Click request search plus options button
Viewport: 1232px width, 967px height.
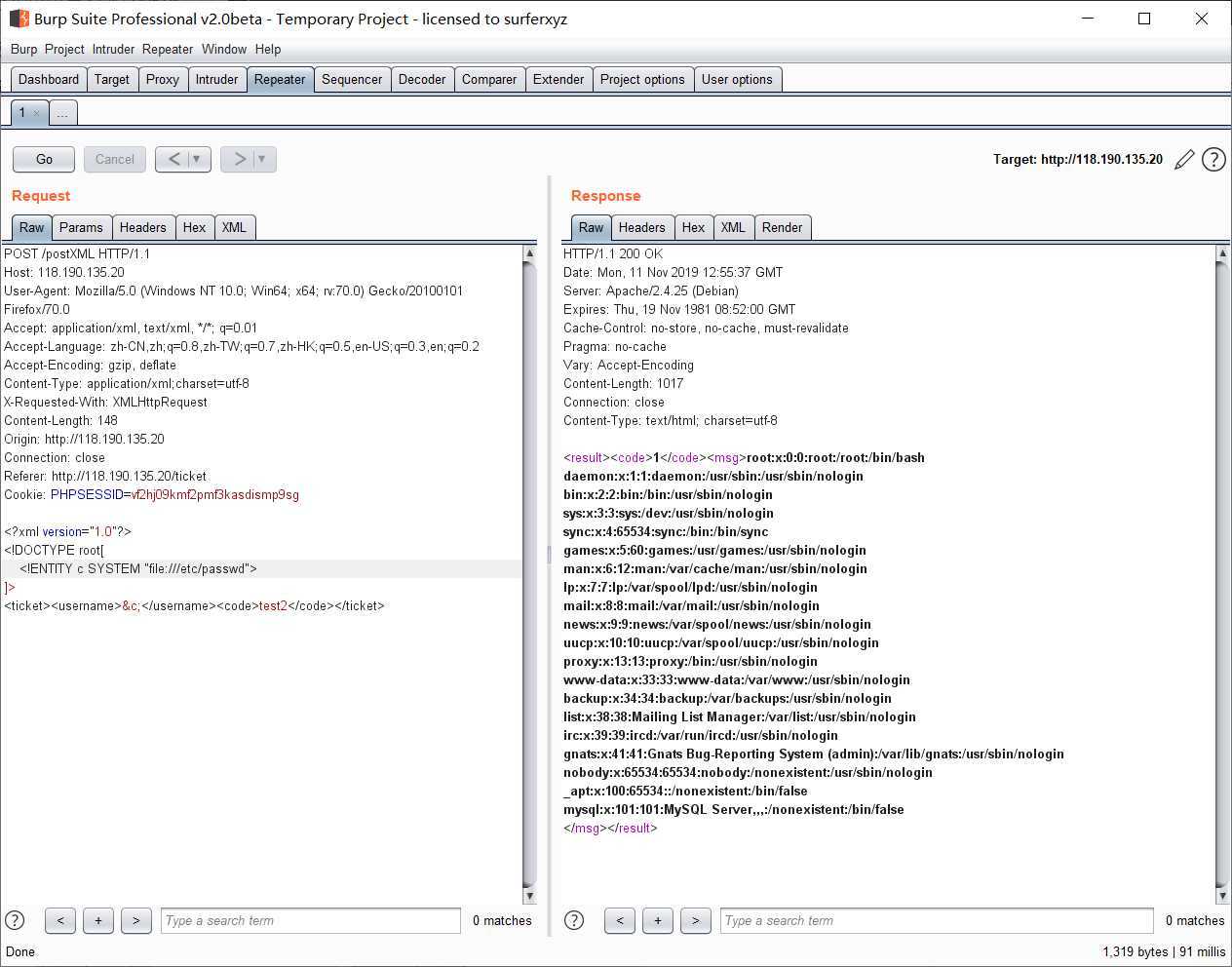(x=98, y=920)
